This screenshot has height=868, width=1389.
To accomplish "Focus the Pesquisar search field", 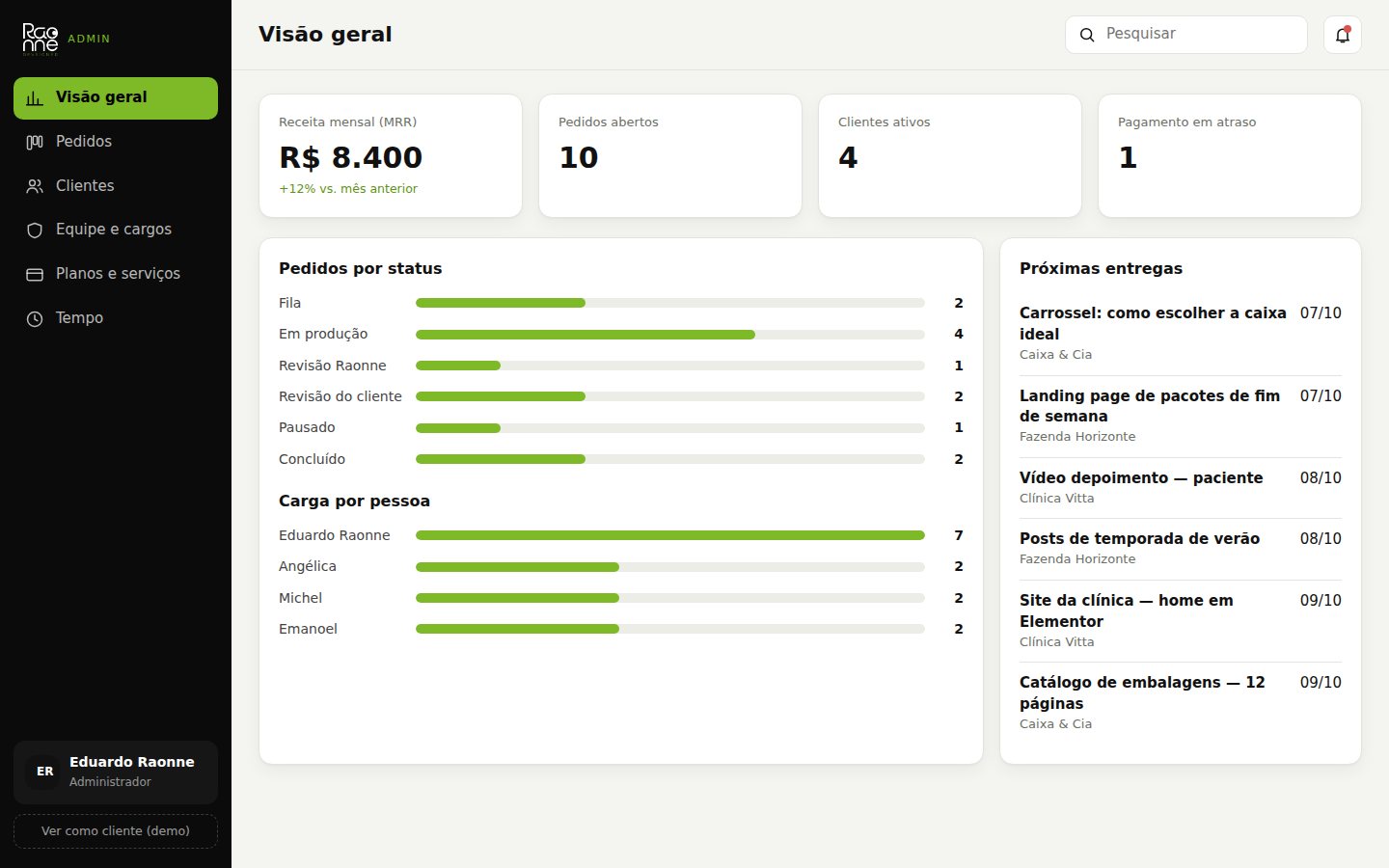I will point(1186,35).
